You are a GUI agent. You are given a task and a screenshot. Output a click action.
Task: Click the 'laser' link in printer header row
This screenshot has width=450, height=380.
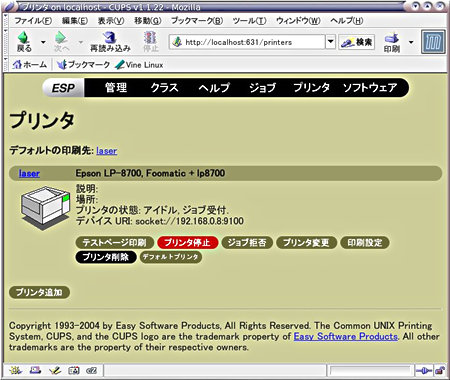click(29, 173)
